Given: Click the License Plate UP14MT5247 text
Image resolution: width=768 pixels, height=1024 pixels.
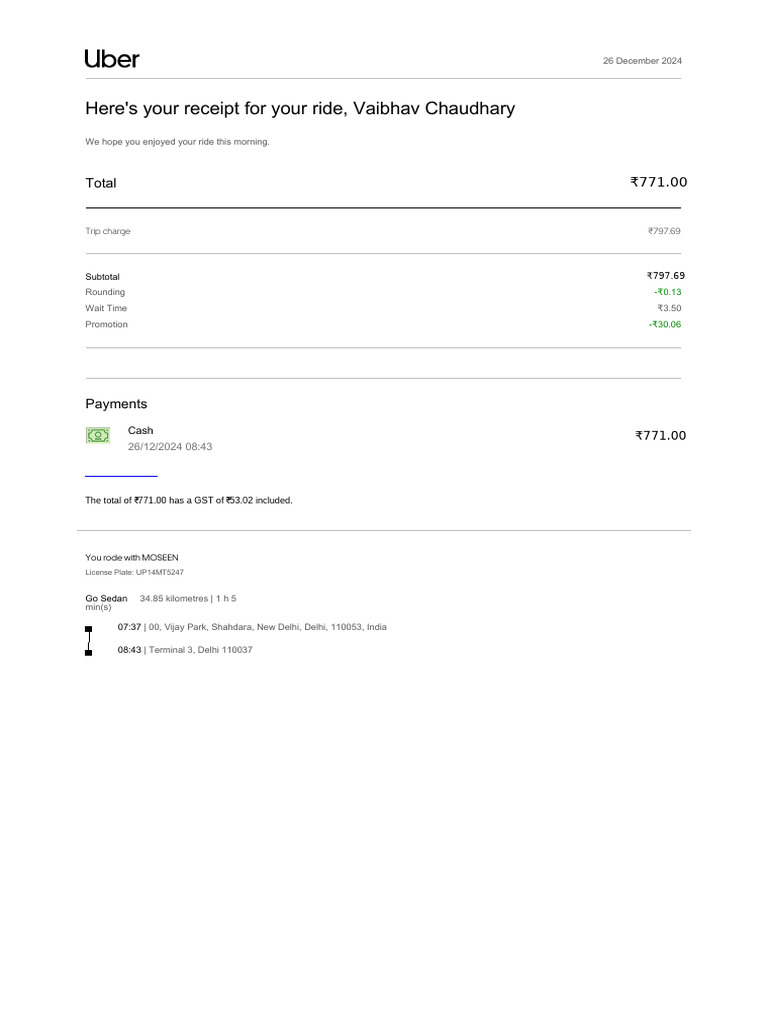Looking at the screenshot, I should click(x=134, y=573).
